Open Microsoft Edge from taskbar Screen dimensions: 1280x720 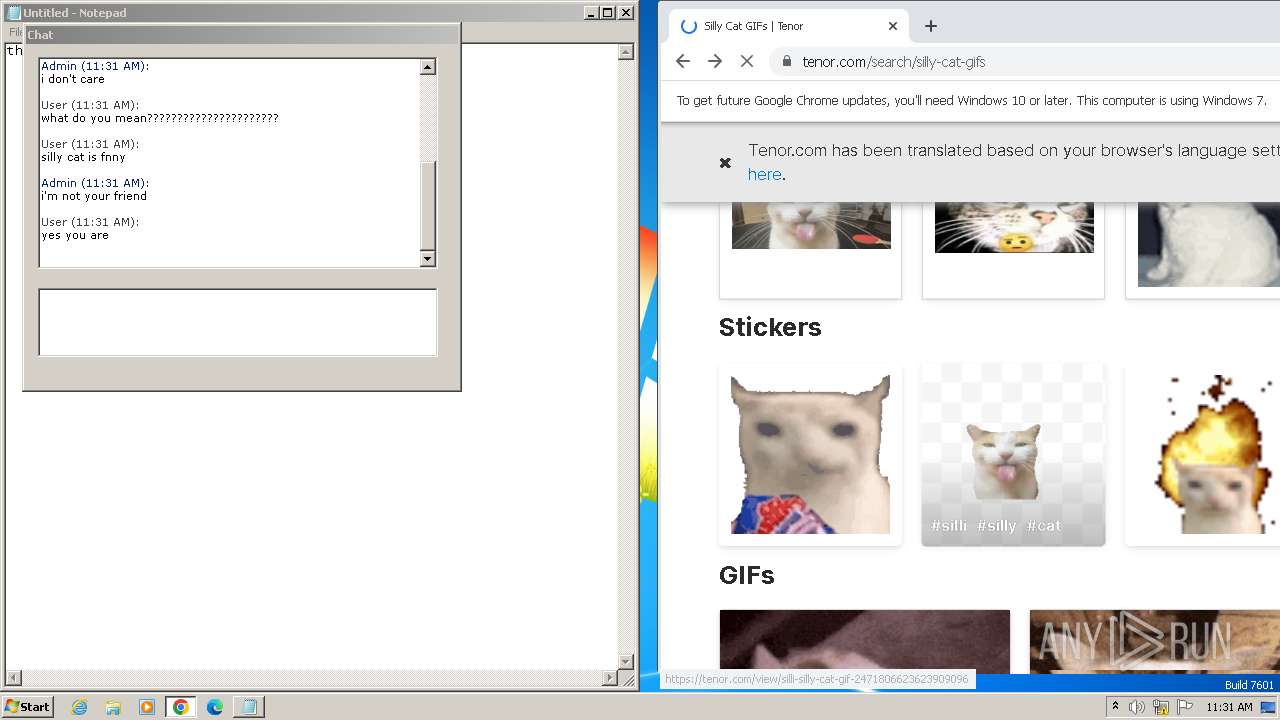click(215, 707)
